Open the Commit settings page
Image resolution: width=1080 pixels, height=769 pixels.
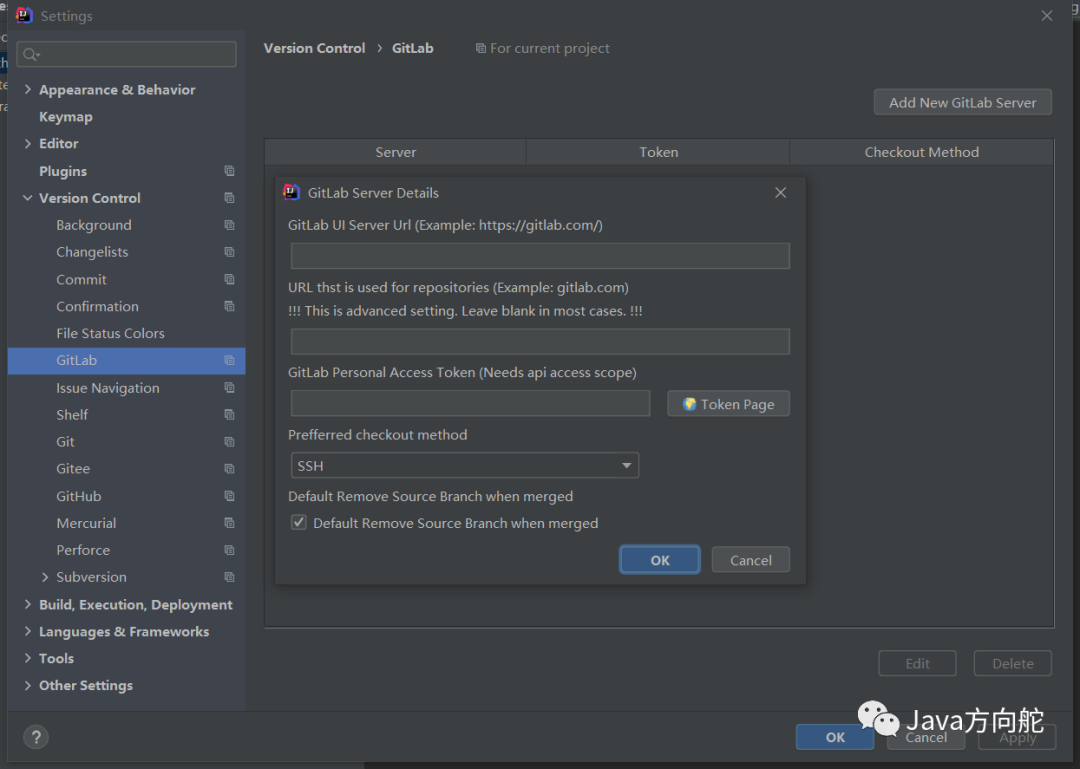(x=81, y=279)
